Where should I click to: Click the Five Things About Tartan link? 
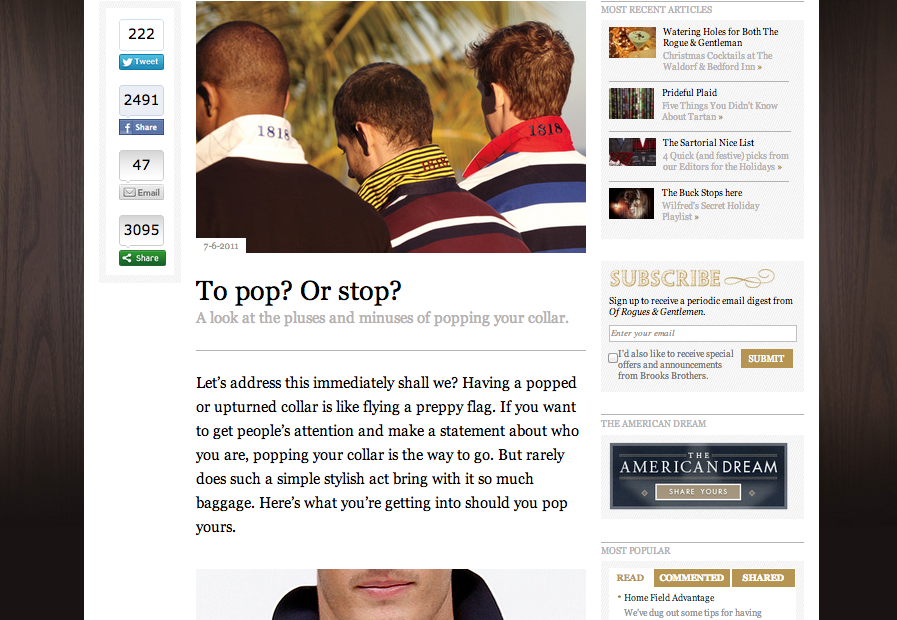coord(719,111)
